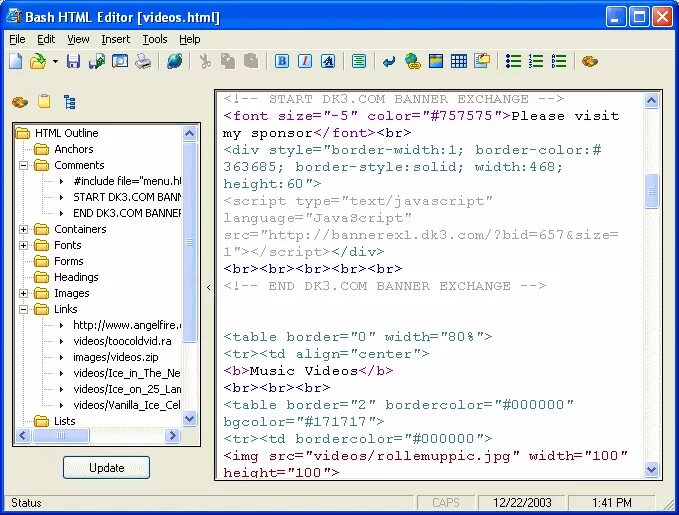Insert a numbered list with the 1-2-3 list icon
The image size is (679, 515).
pos(536,62)
